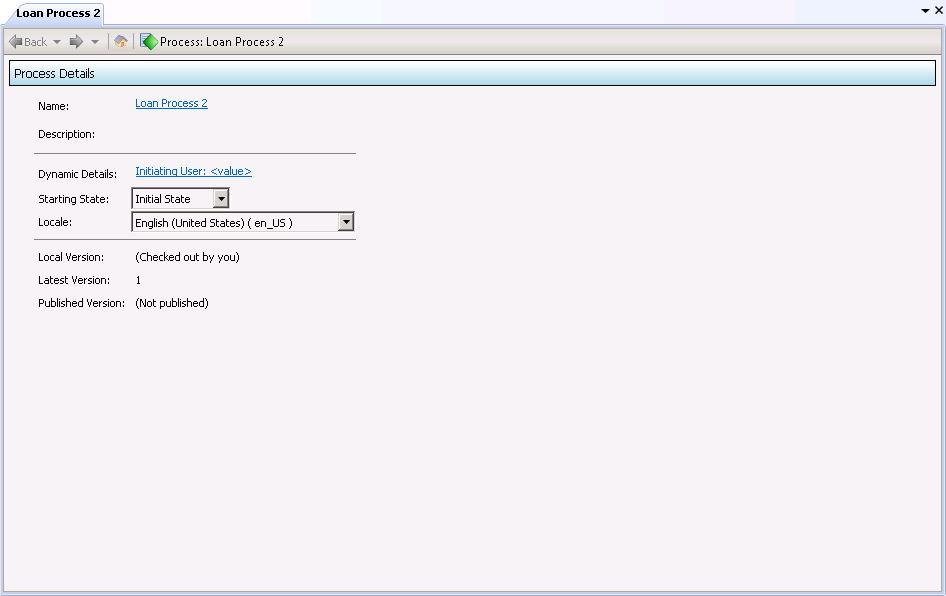Image resolution: width=946 pixels, height=596 pixels.
Task: Click the Initiating User value link
Action: point(193,171)
